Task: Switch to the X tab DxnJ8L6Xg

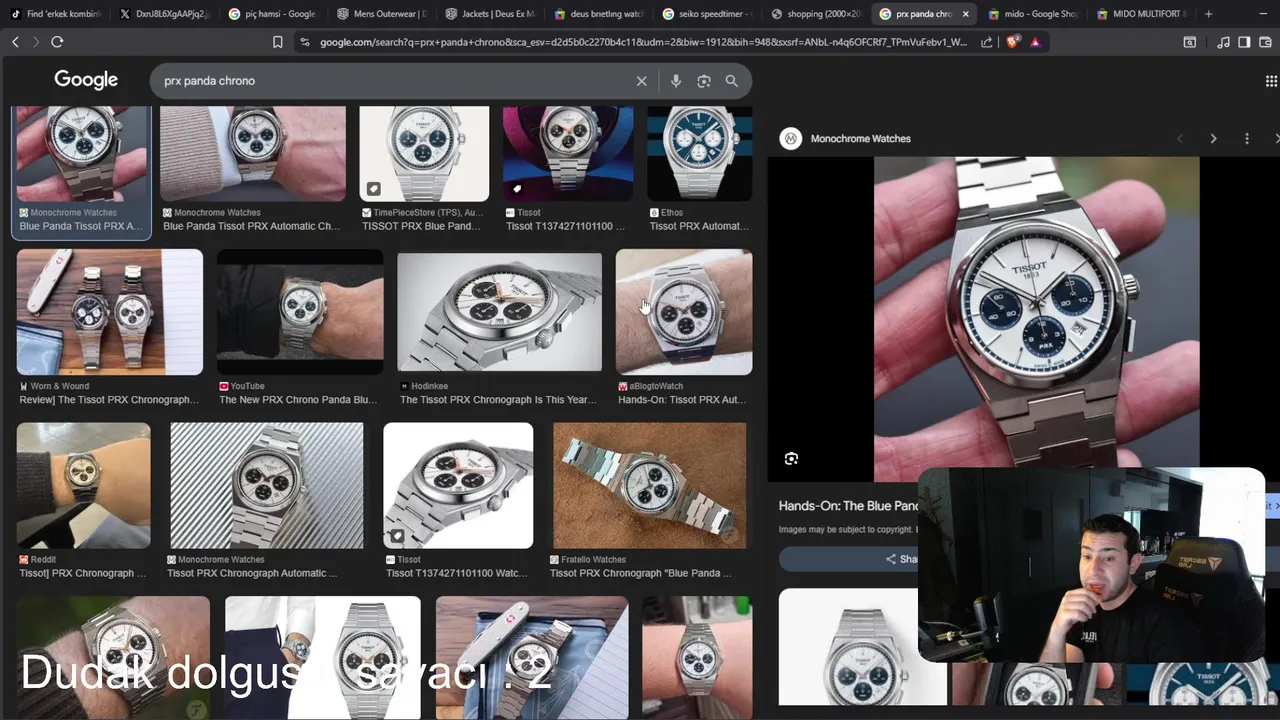Action: point(165,14)
